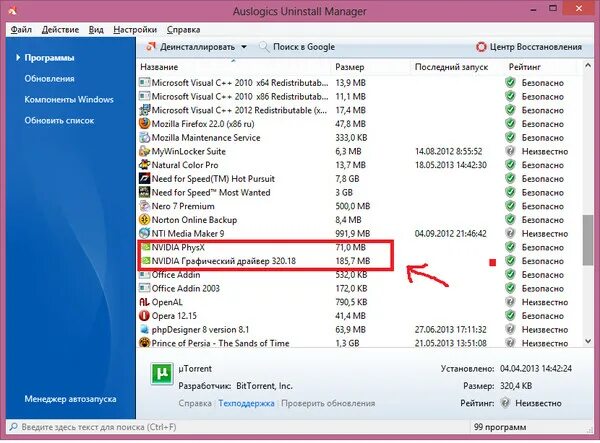Screen dimensions: 600x443
Task: Click the Деинсталлировать toolbar button
Action: click(x=191, y=47)
